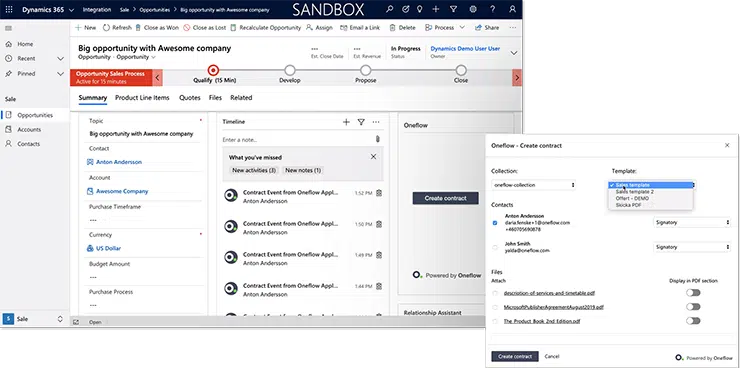740x368 pixels.
Task: Collapse the sidebar with hamburger icon
Action: tap(8, 28)
